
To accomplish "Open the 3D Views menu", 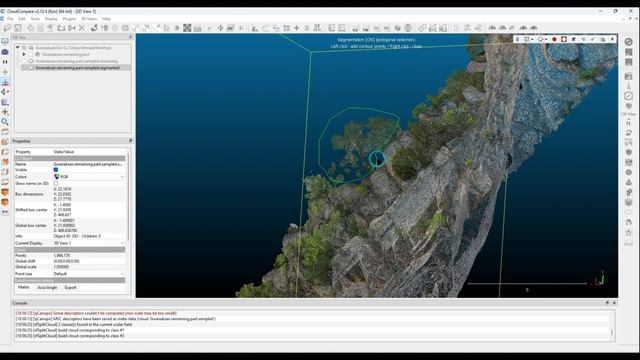I will pos(89,19).
